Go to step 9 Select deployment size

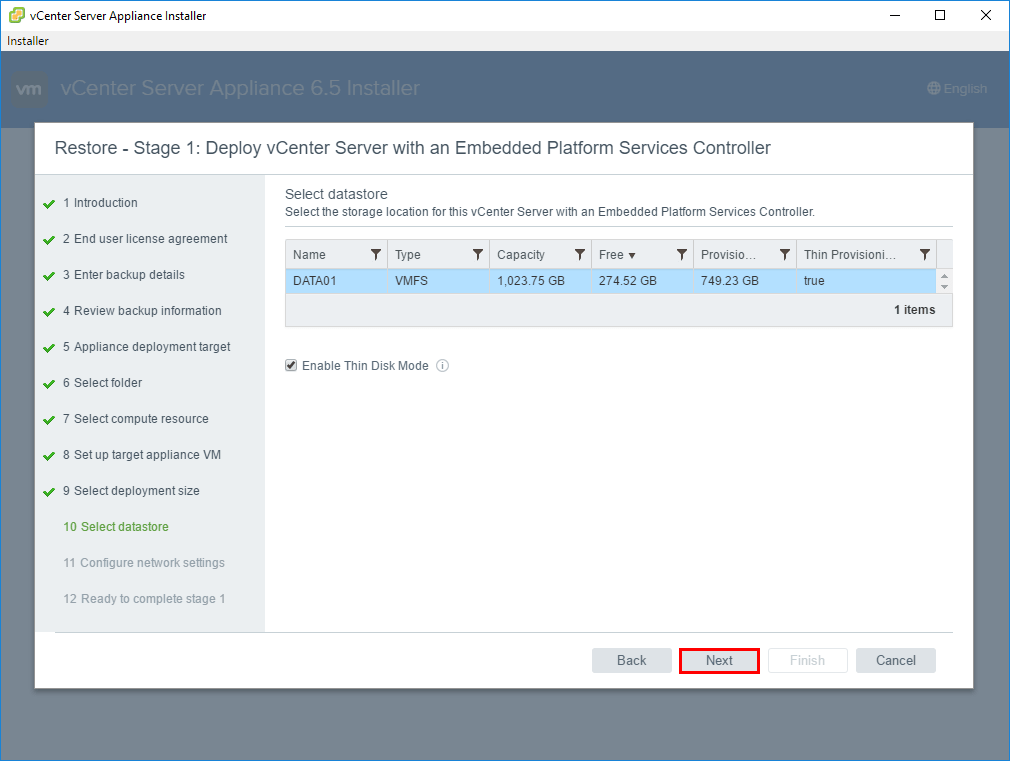pos(131,492)
